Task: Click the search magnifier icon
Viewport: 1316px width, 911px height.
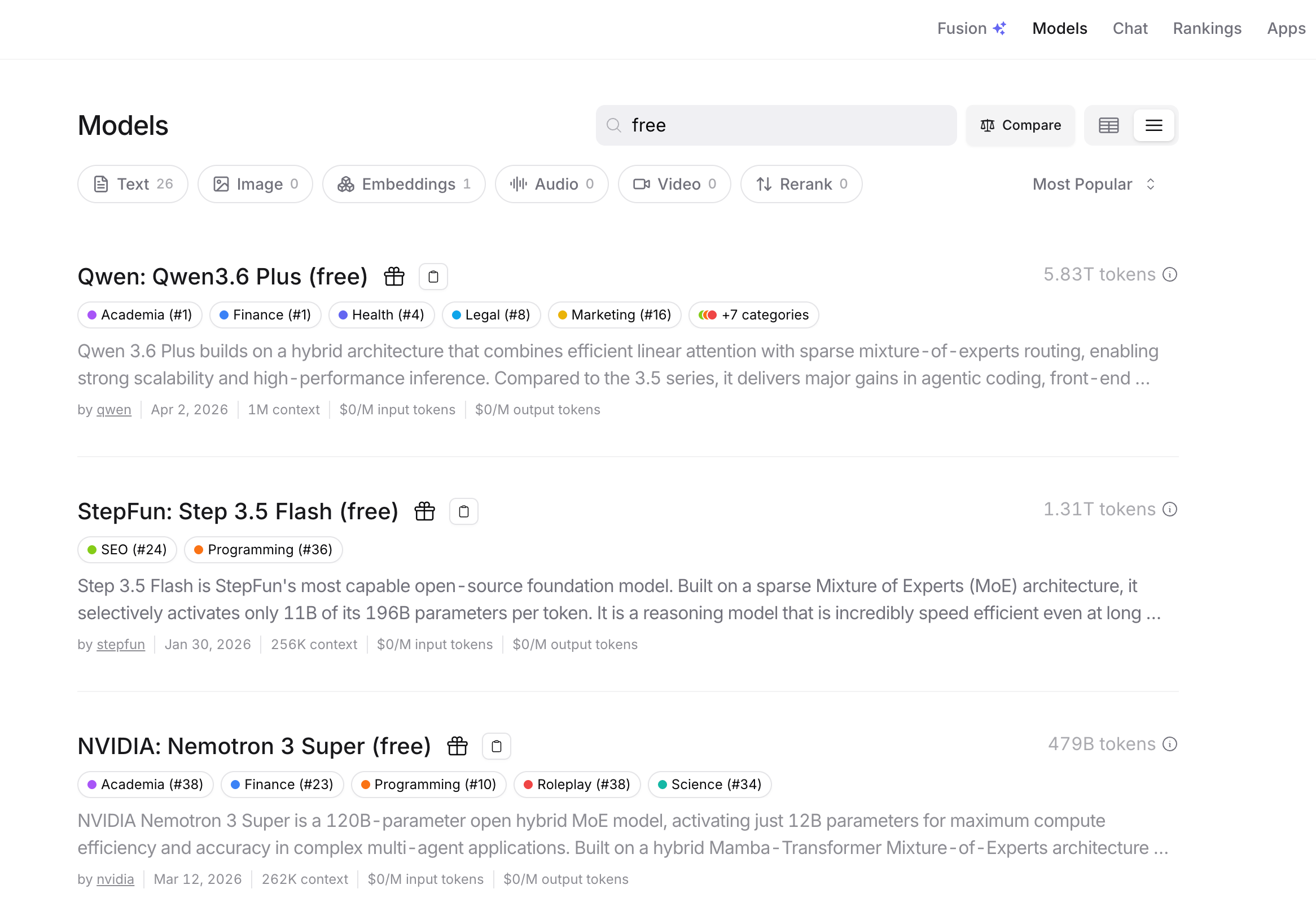Action: pos(613,125)
